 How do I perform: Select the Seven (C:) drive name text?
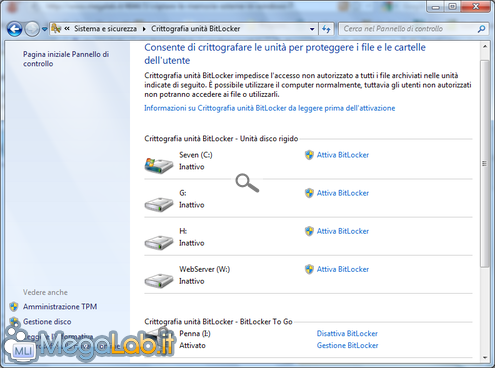(x=196, y=155)
